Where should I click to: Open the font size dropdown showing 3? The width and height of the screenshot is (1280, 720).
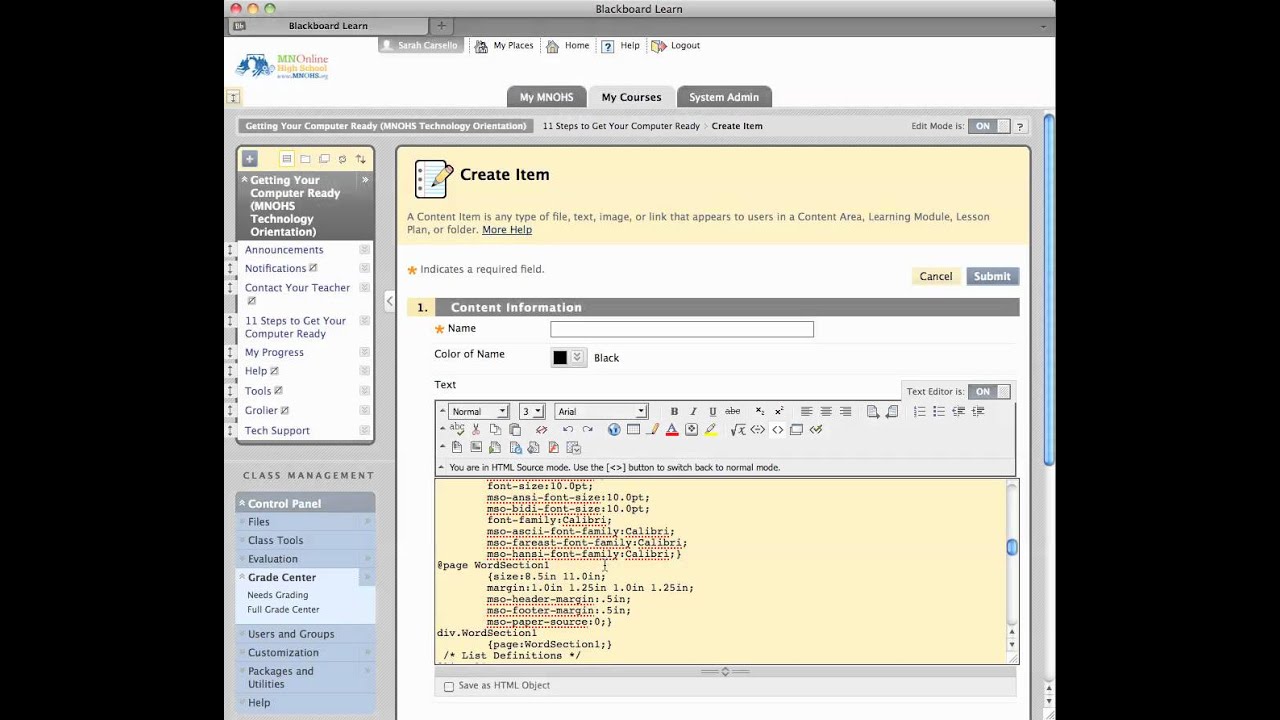pyautogui.click(x=532, y=411)
